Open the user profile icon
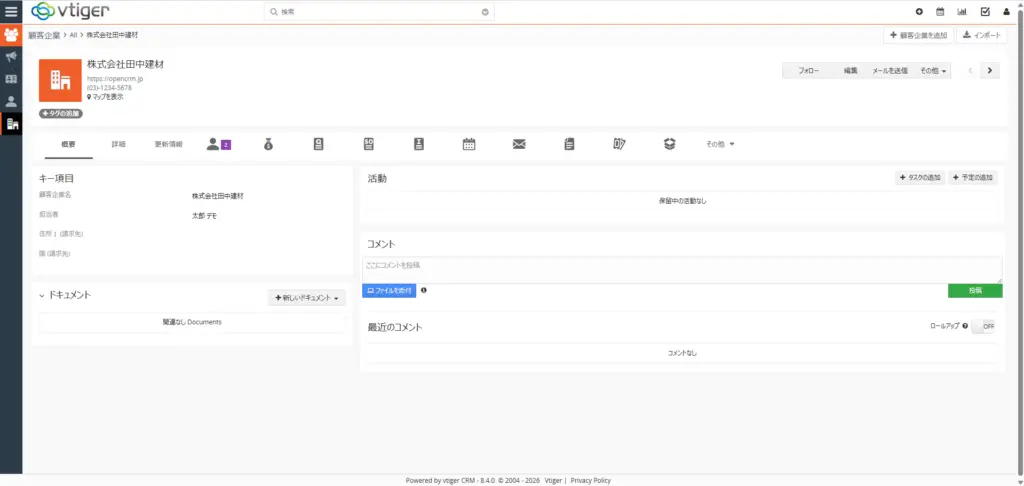Screen dimensions: 1024x486 pos(1006,12)
